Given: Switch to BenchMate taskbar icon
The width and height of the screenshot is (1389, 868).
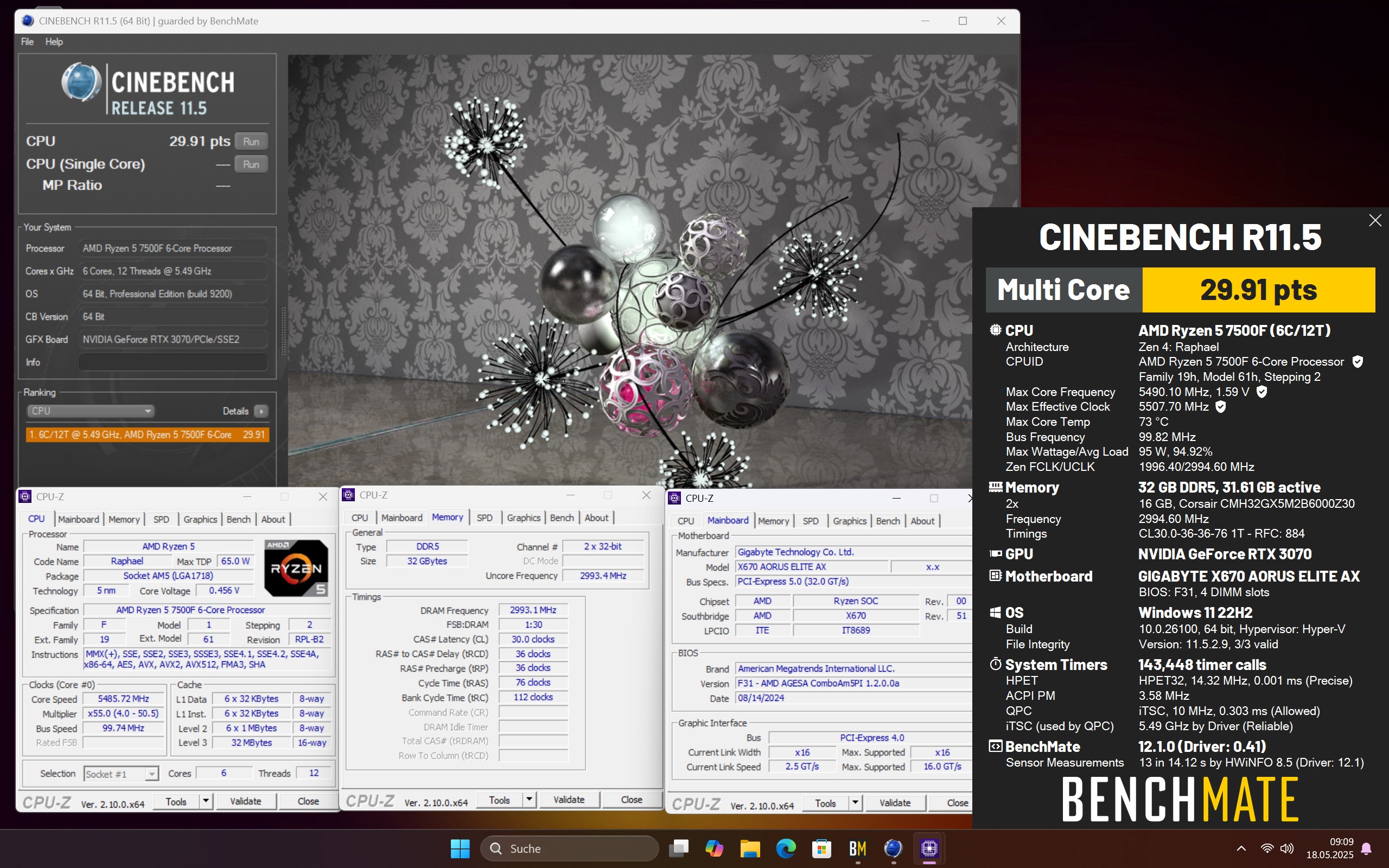Looking at the screenshot, I should (x=857, y=848).
